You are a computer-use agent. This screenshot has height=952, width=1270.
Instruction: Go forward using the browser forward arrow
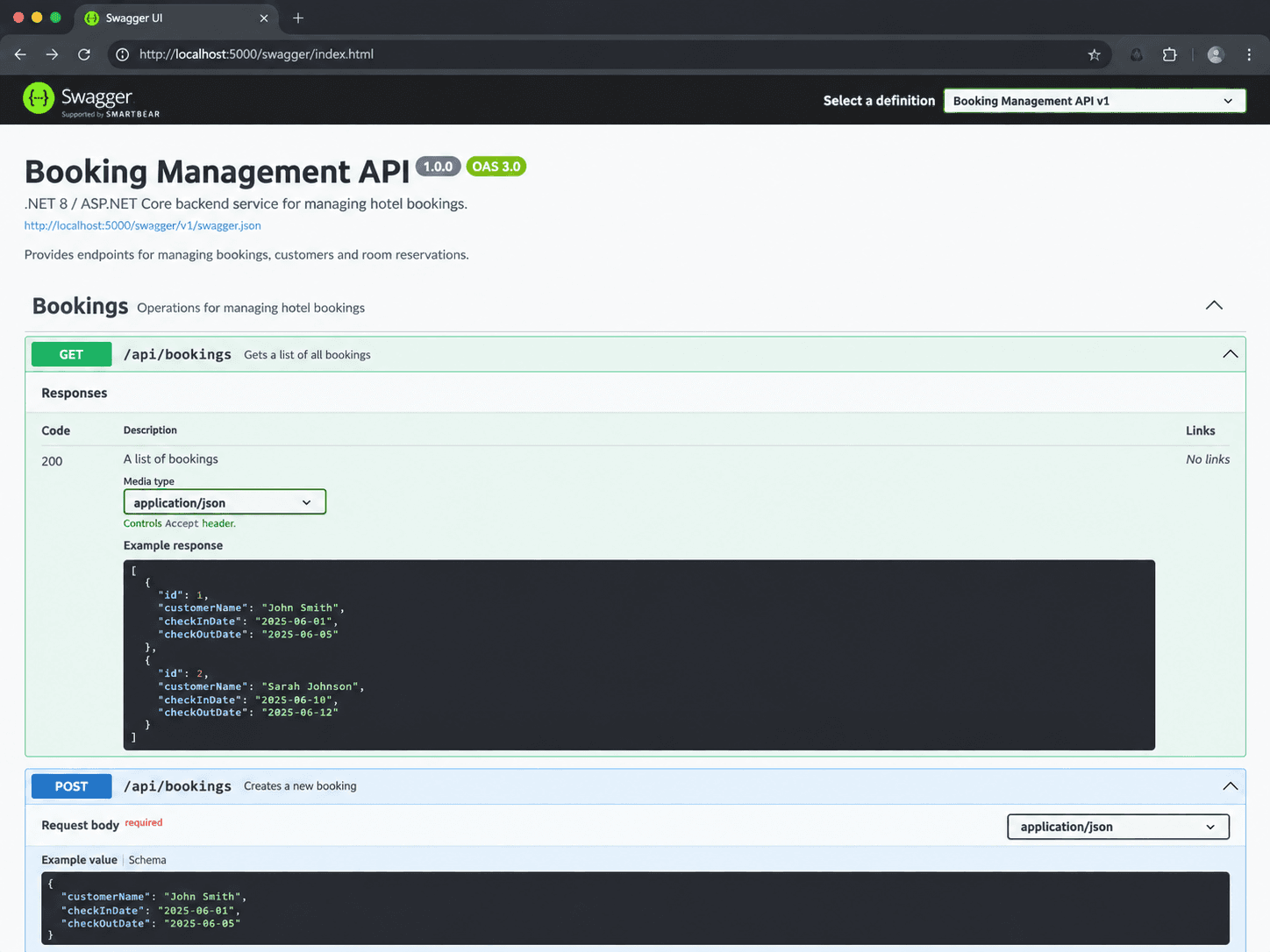click(x=52, y=54)
